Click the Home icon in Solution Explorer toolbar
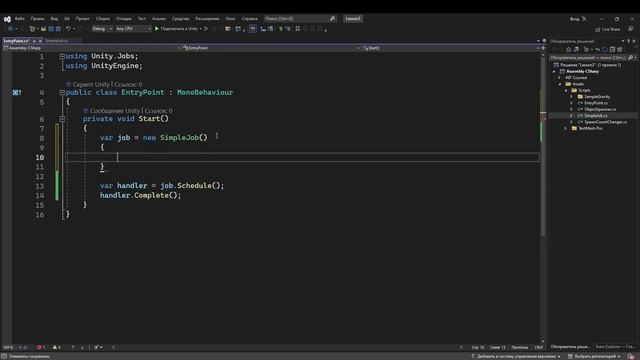Viewport: 640px width, 360px height. 569,49
